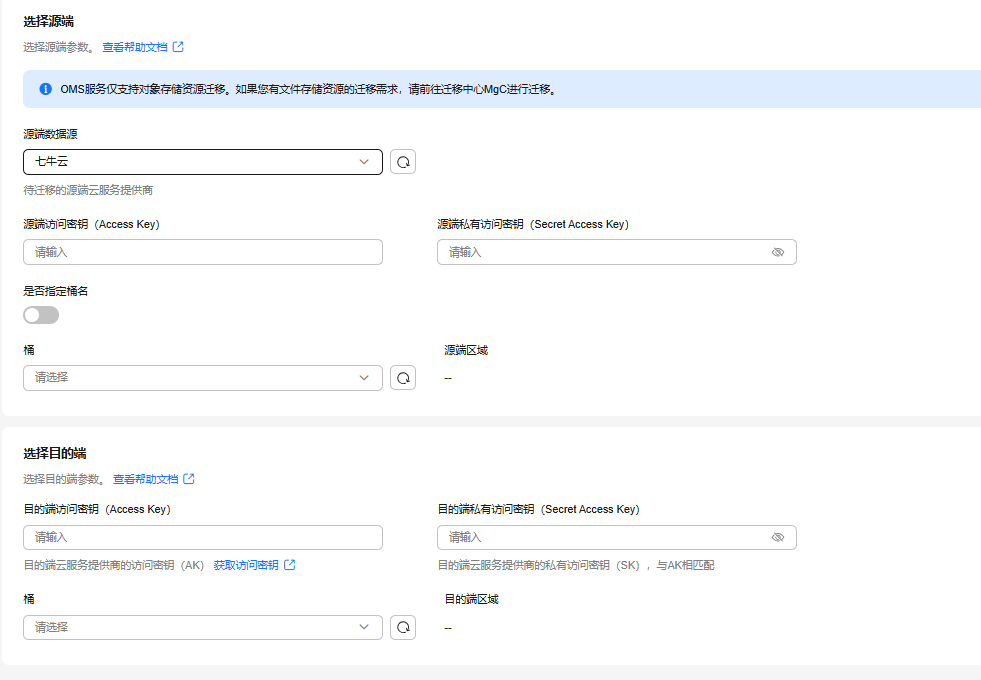Refresh the source bucket list
Image resolution: width=981 pixels, height=680 pixels.
(x=403, y=378)
